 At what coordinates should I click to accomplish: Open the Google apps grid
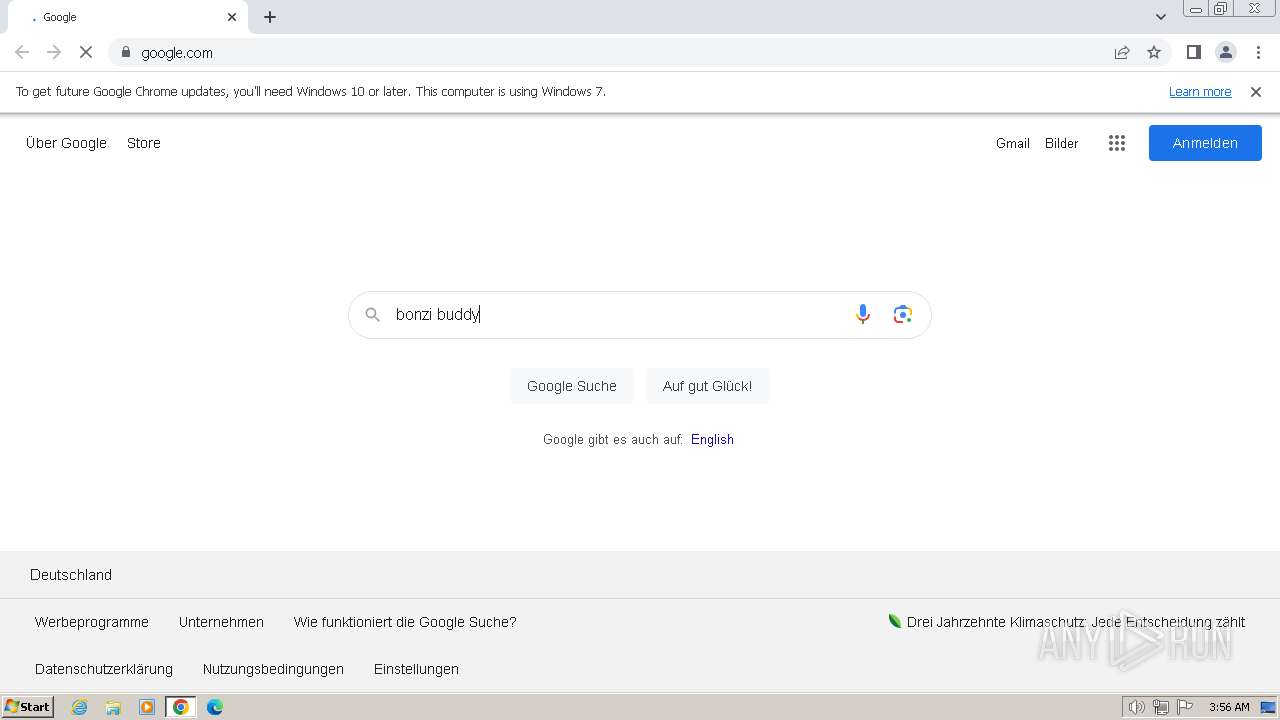(x=1117, y=143)
